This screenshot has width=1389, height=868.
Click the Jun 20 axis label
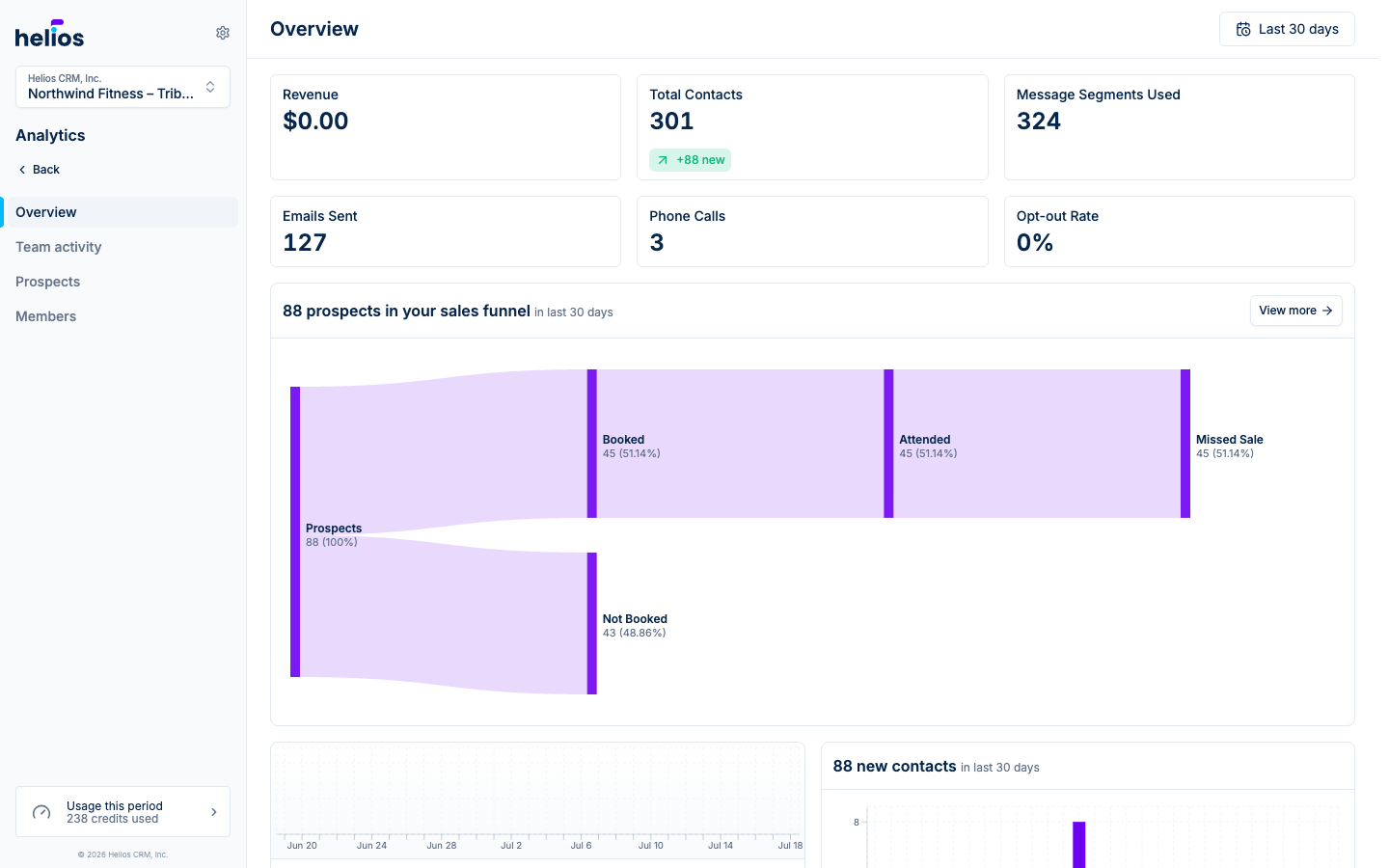point(302,846)
